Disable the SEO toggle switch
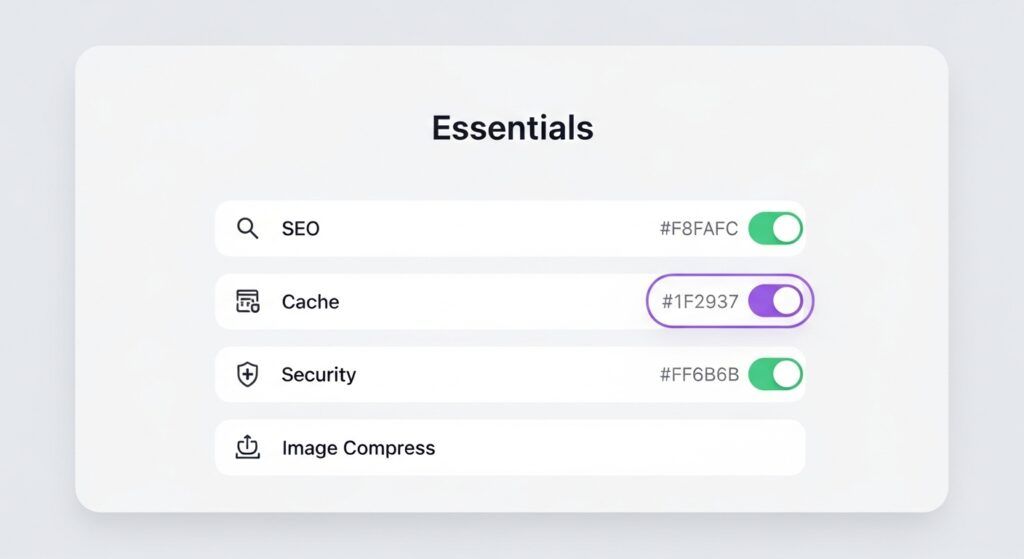Viewport: 1024px width, 559px height. [x=775, y=228]
